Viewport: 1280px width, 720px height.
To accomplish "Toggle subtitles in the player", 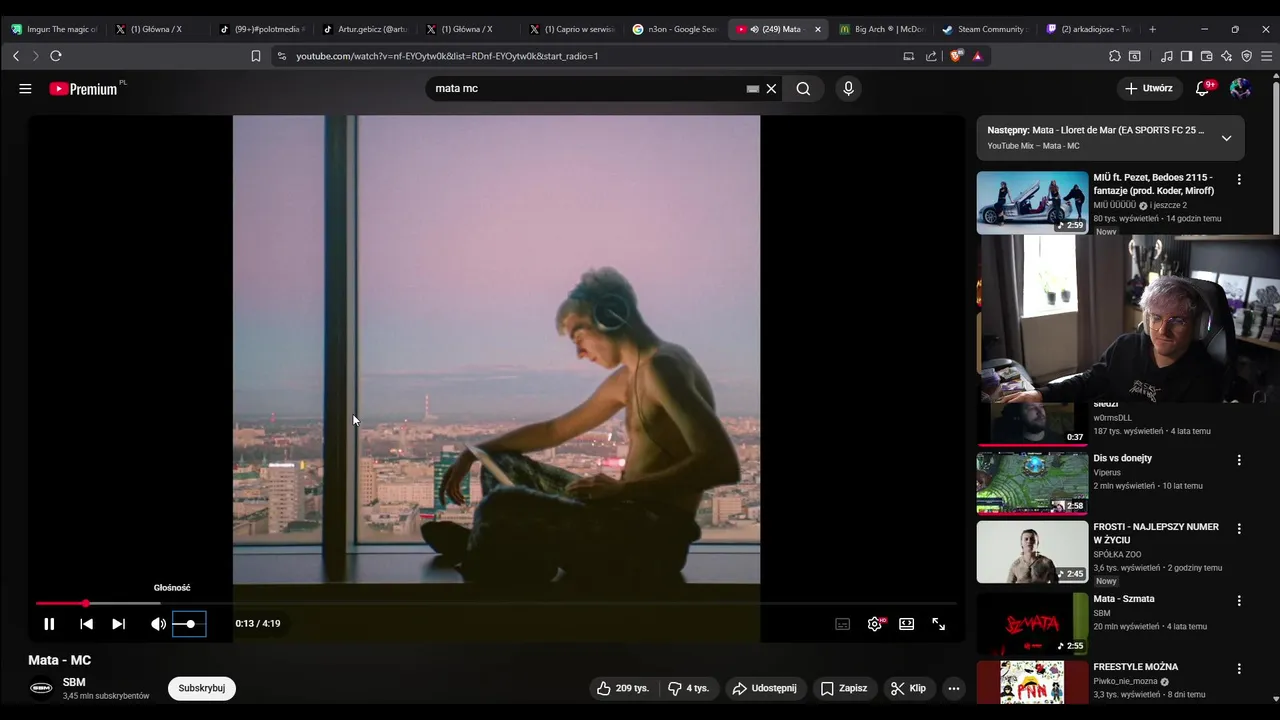I will point(843,624).
